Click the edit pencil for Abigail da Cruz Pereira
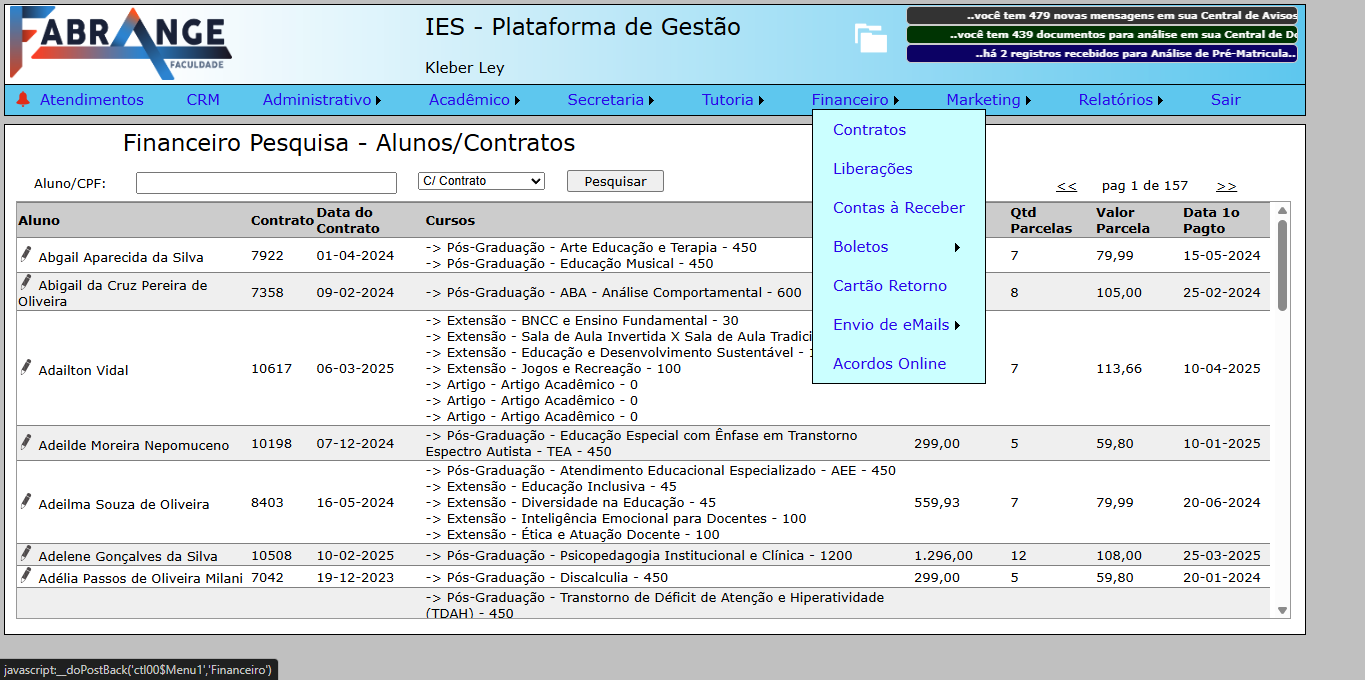 click(x=26, y=283)
